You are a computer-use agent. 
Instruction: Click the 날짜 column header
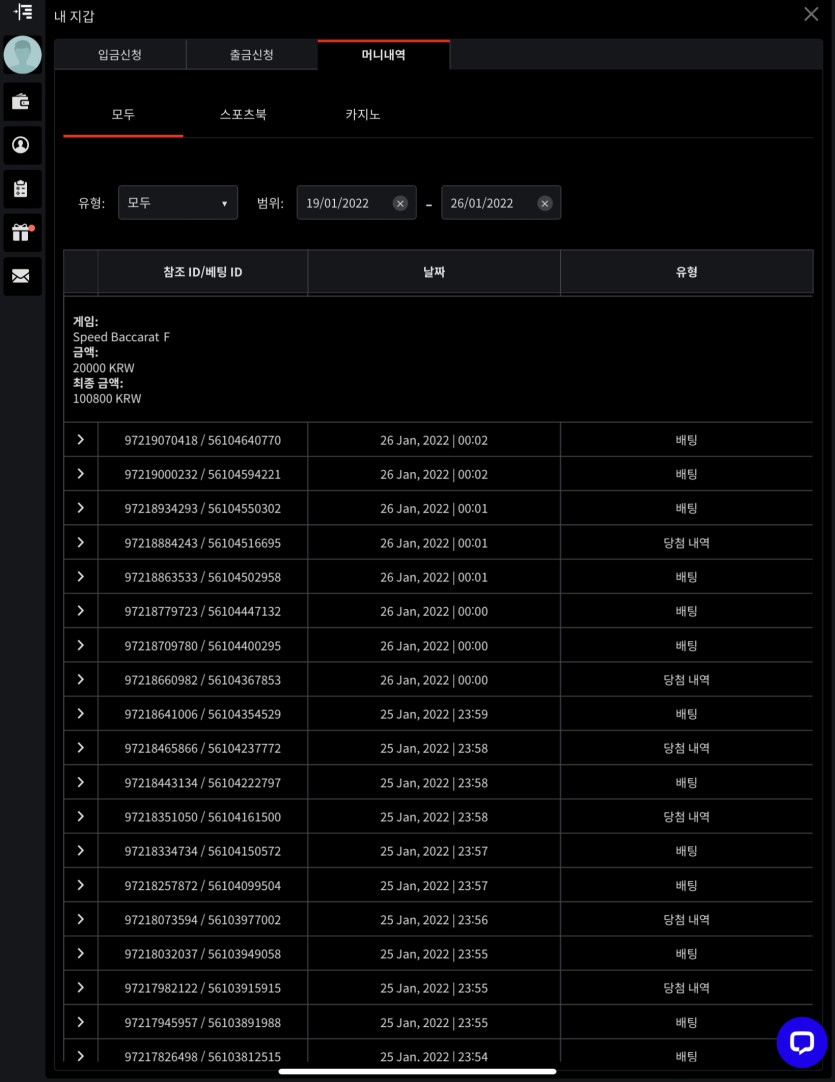coord(434,272)
